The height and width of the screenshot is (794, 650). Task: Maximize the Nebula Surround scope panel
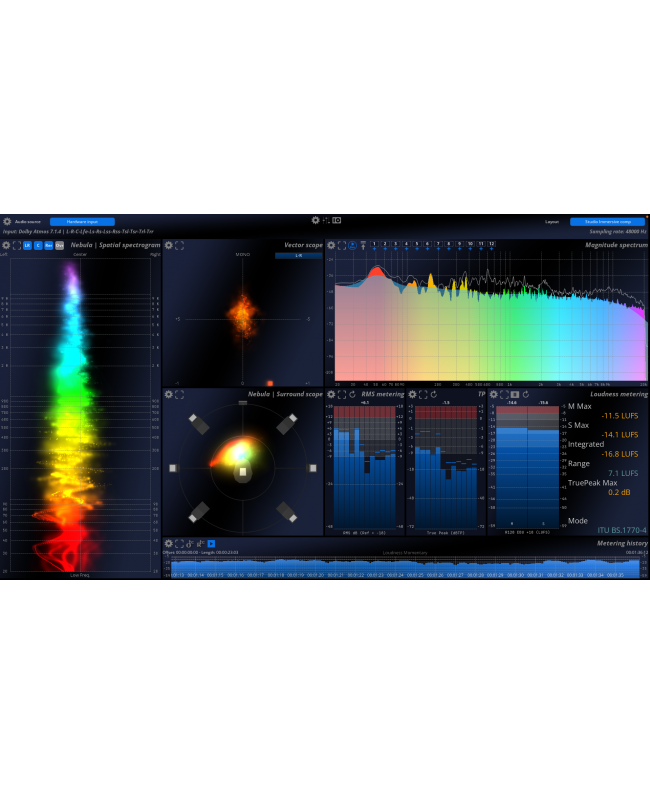(179, 394)
